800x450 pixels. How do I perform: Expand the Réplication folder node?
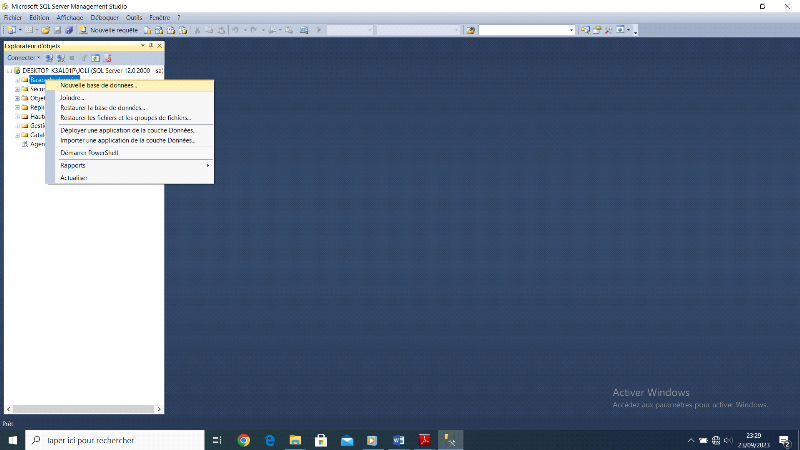click(17, 108)
